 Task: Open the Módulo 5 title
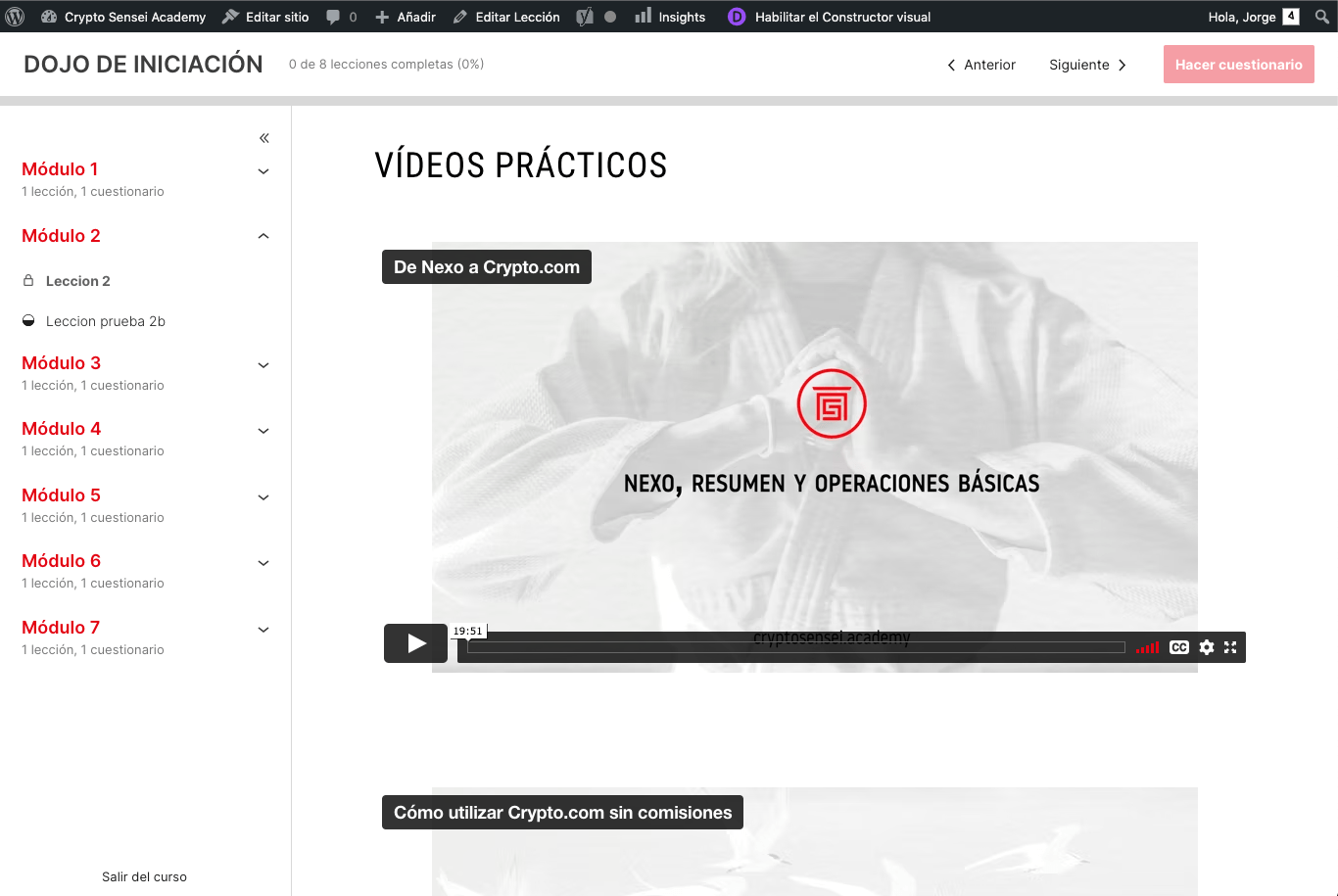coord(61,495)
